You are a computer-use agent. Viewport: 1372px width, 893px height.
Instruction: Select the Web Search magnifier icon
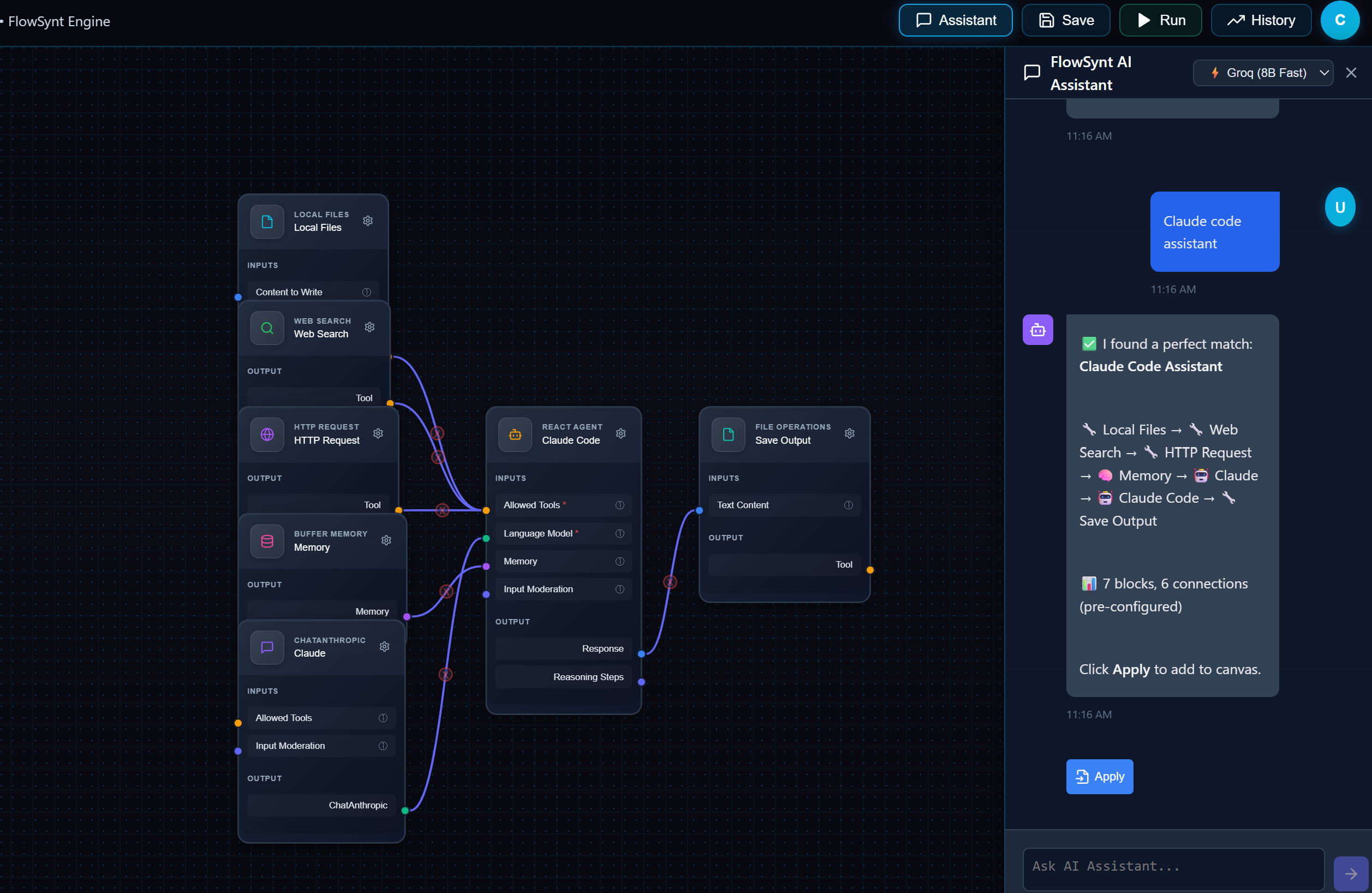[x=266, y=328]
